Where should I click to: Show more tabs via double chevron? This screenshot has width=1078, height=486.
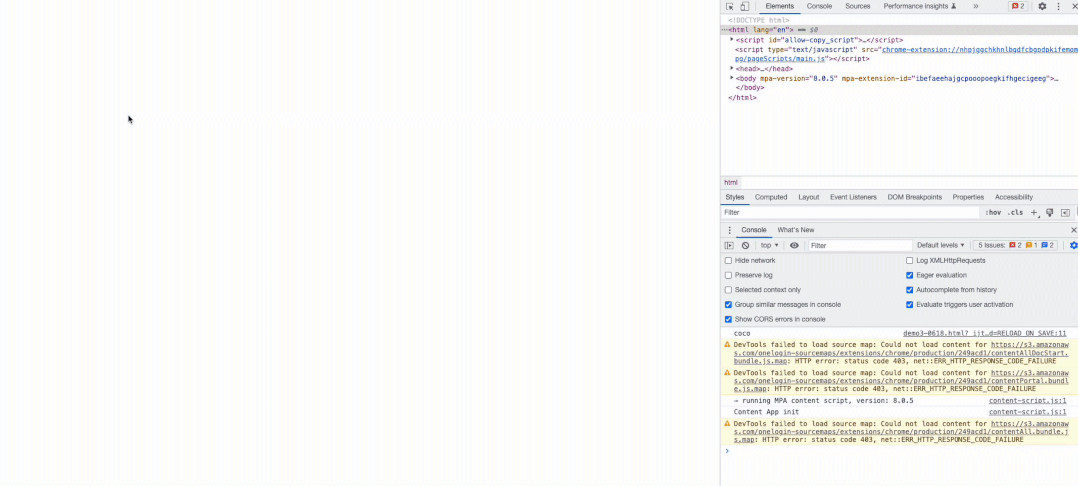click(976, 6)
